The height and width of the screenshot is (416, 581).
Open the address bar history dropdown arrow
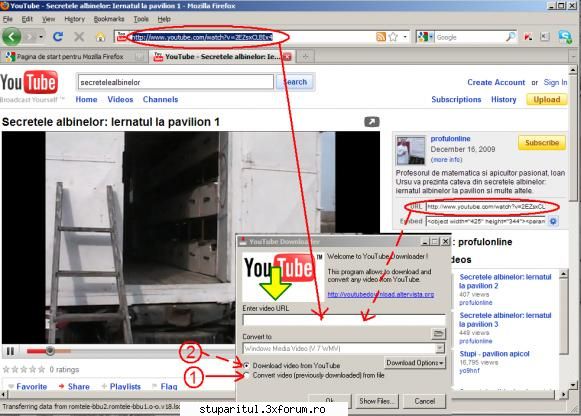click(x=405, y=37)
